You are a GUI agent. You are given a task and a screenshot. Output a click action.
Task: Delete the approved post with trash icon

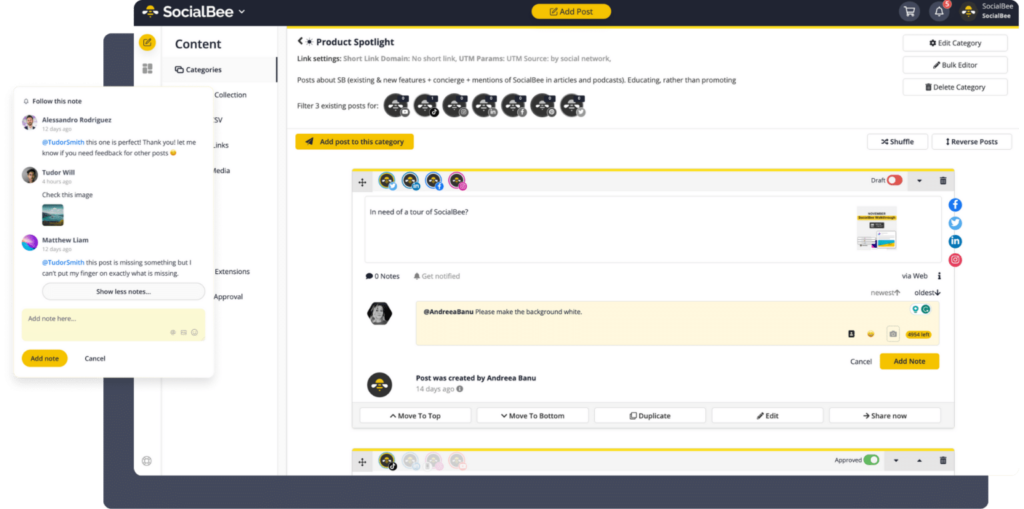point(942,461)
